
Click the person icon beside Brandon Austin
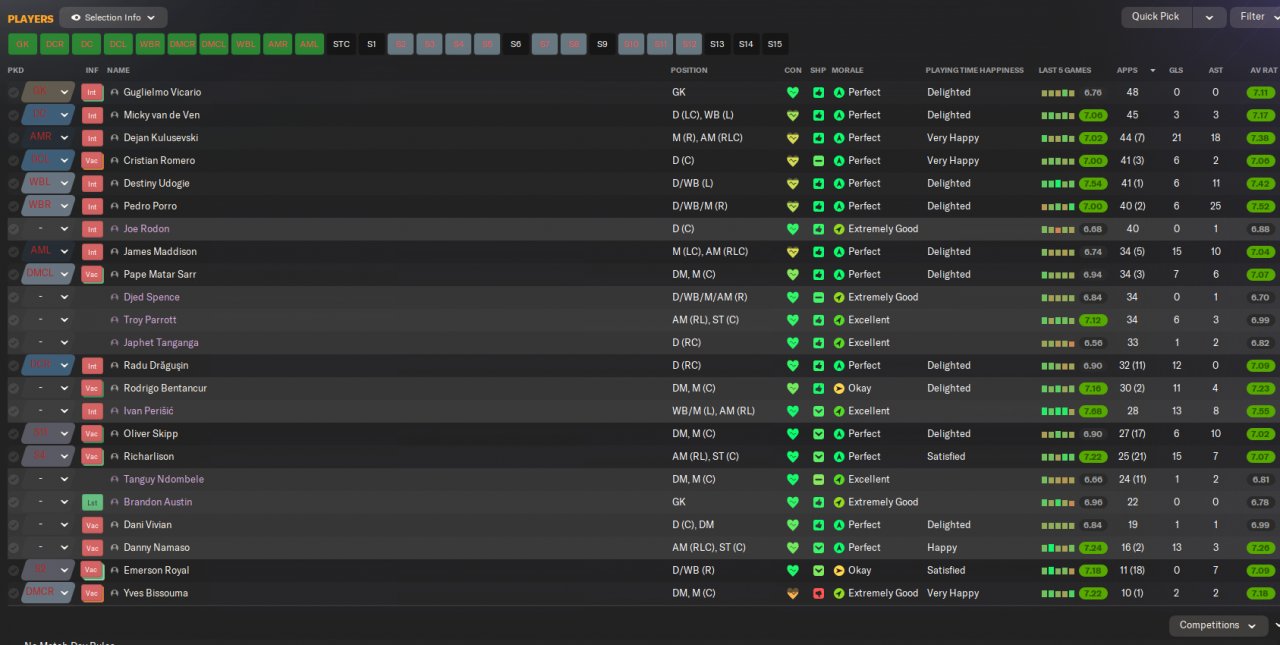(114, 502)
